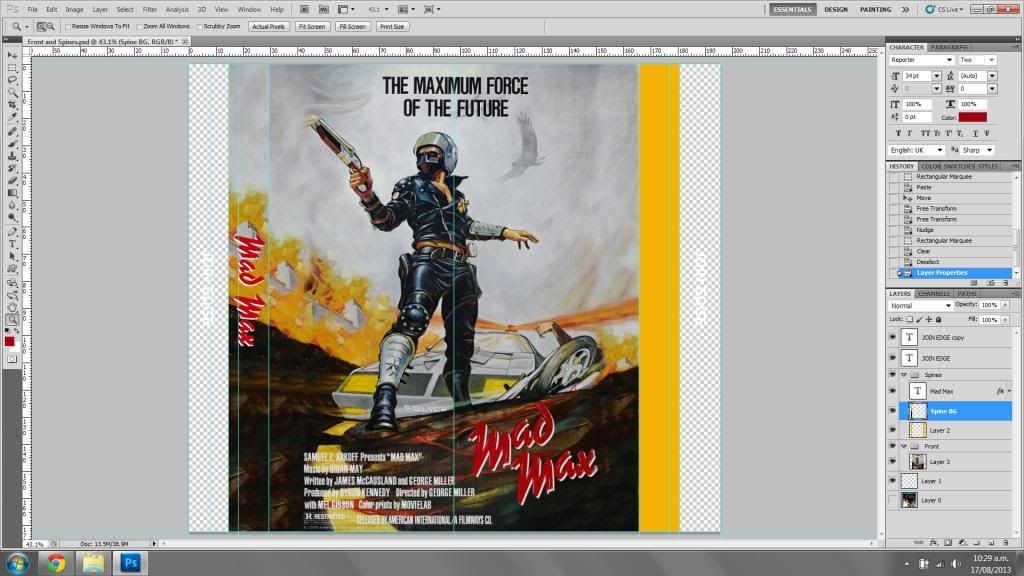Select the Pen tool
This screenshot has width=1024, height=576.
pos(12,232)
